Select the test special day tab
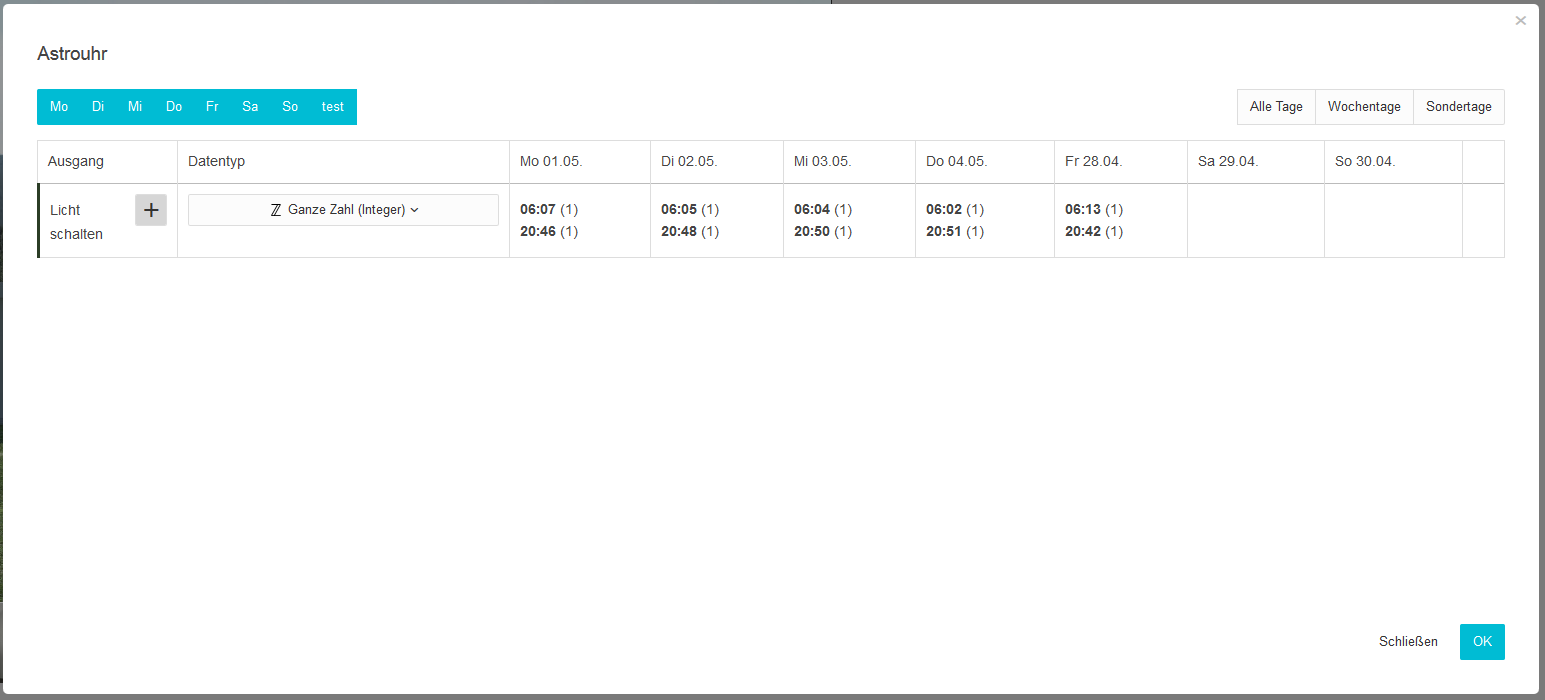This screenshot has height=700, width=1545. [333, 107]
